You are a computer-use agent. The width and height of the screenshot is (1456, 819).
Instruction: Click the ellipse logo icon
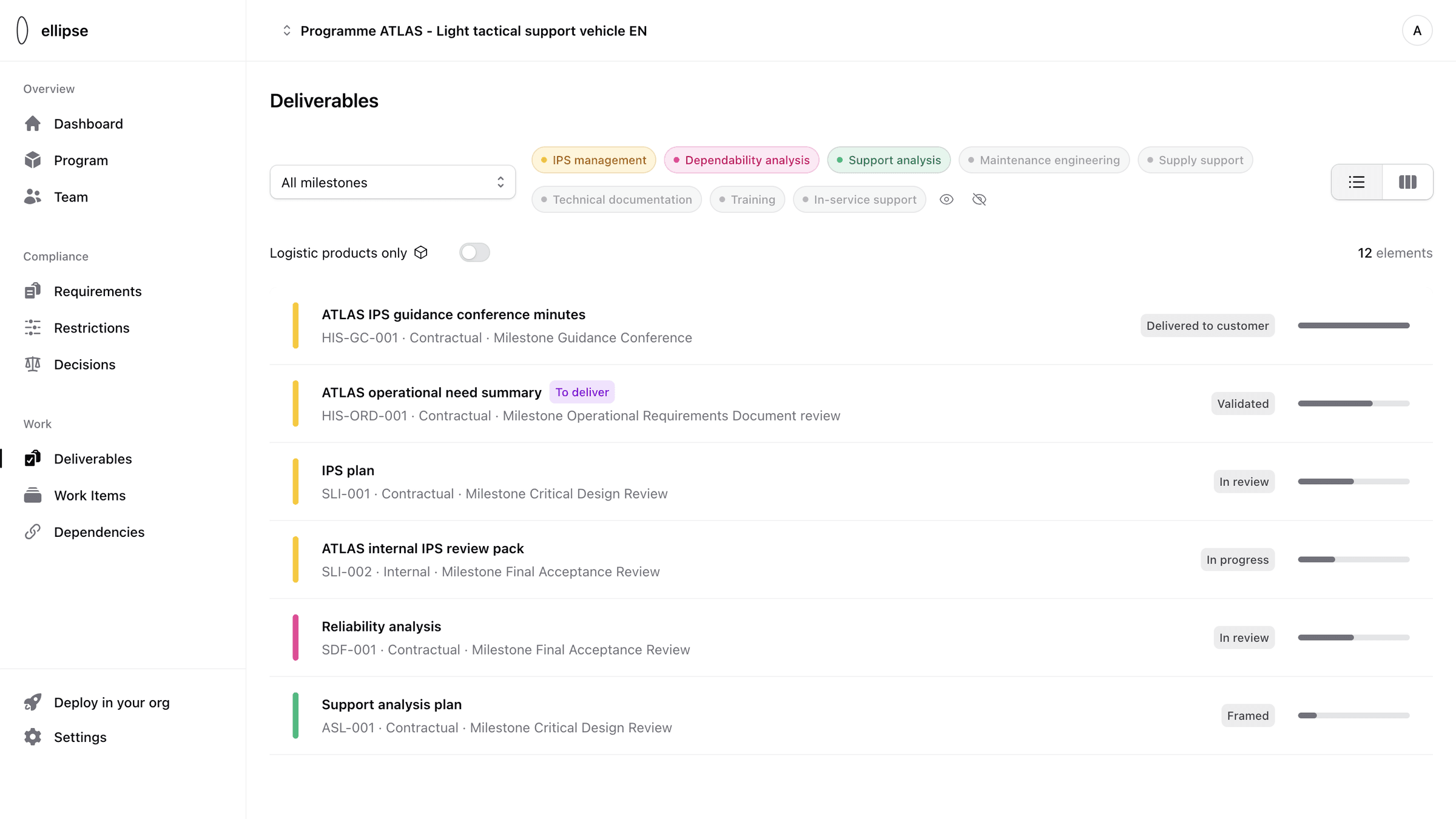[x=22, y=30]
